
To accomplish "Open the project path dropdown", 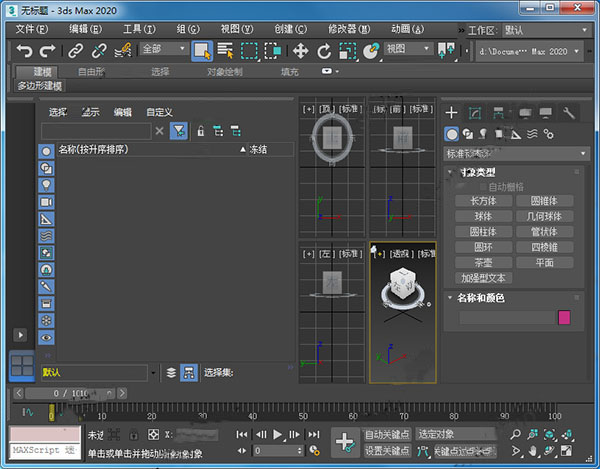I will tap(530, 51).
